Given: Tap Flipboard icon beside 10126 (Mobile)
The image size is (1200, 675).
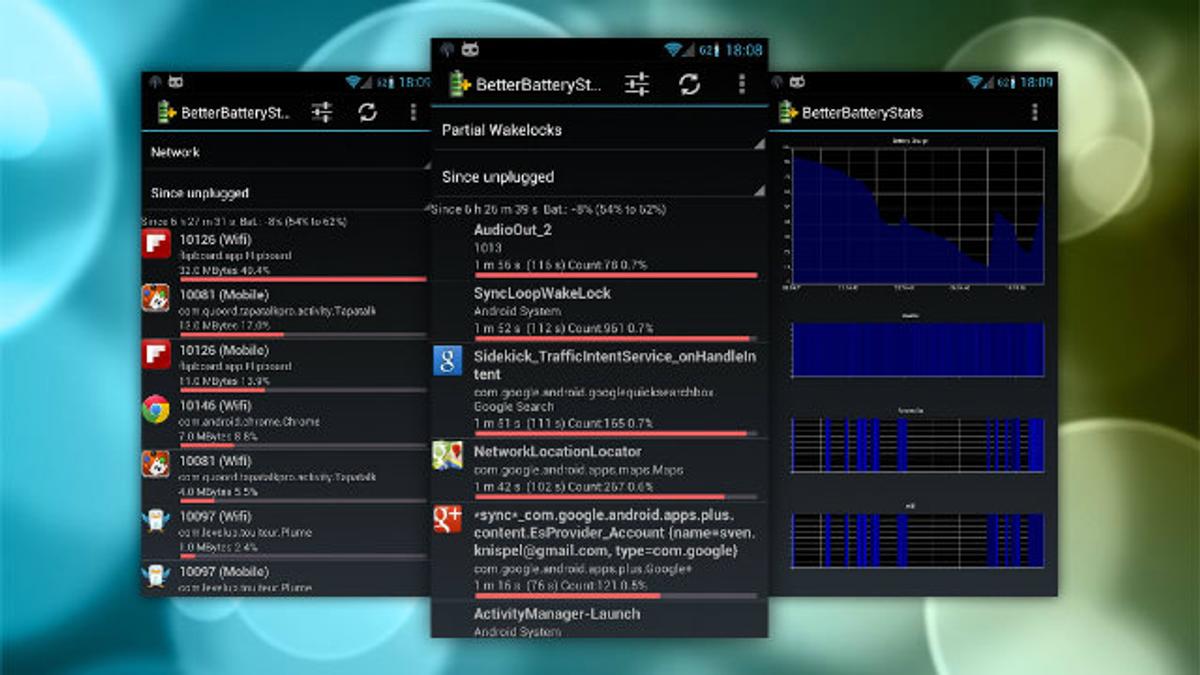Looking at the screenshot, I should coord(155,354).
